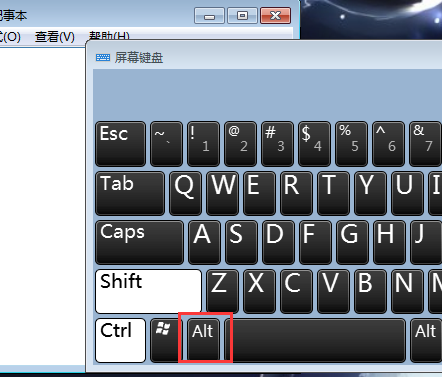Image resolution: width=442 pixels, height=377 pixels.
Task: Click the 1 / exclamation key
Action: [203, 144]
